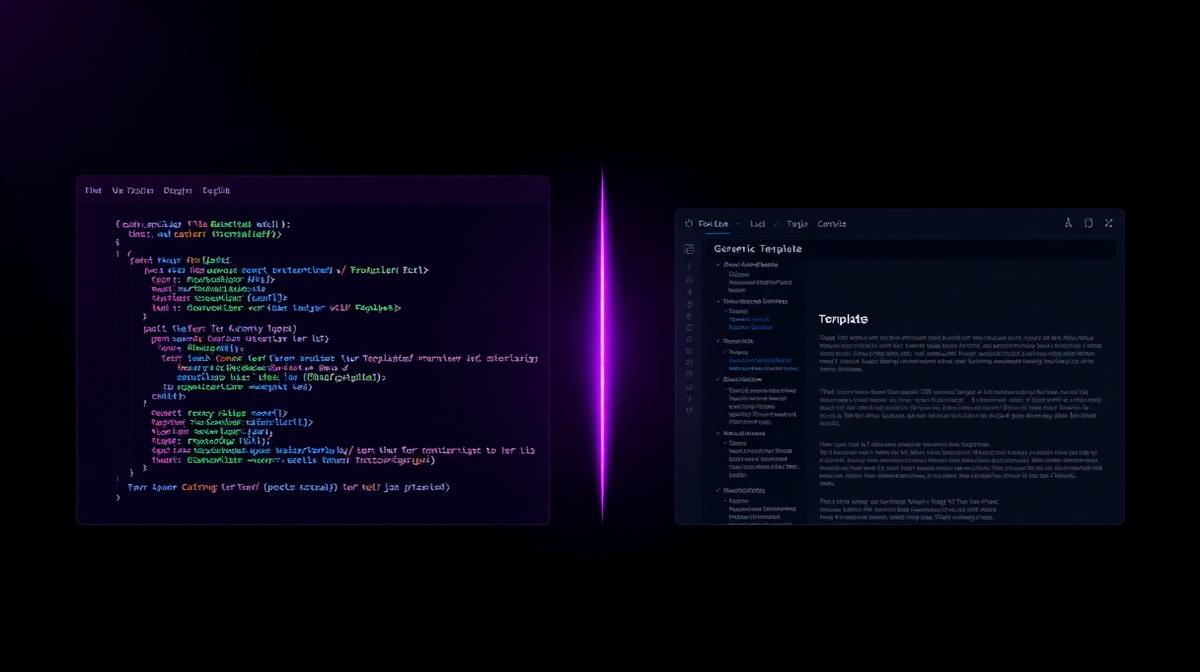Screen dimensions: 1200x672
Task: Toggle the chevron of the last outline section
Action: click(x=719, y=491)
